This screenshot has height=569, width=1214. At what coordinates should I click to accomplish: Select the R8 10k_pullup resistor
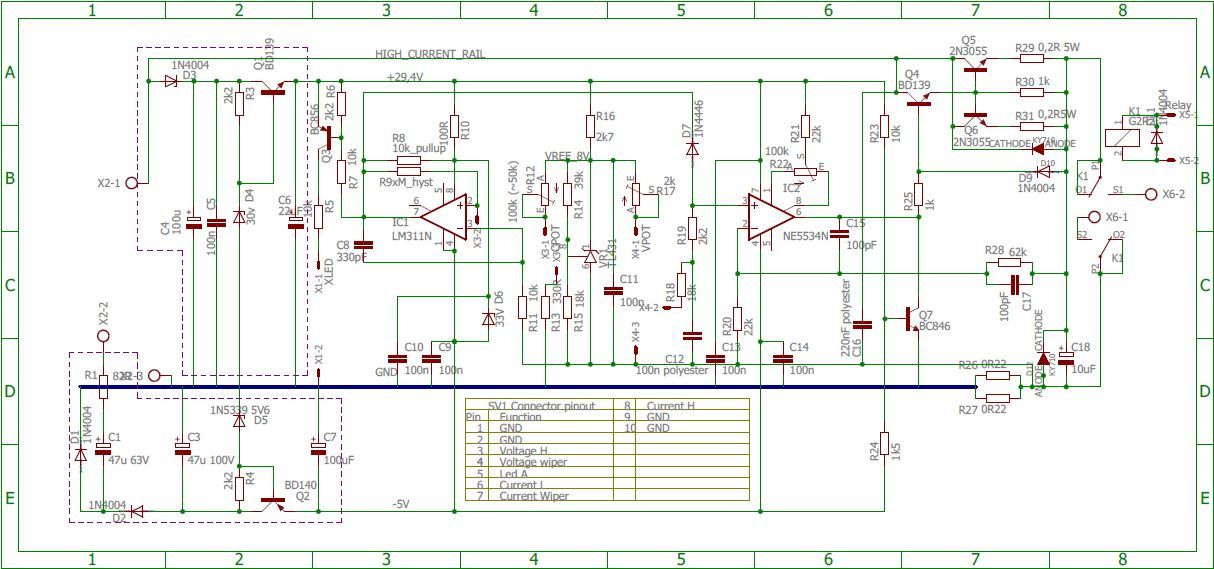click(x=407, y=160)
